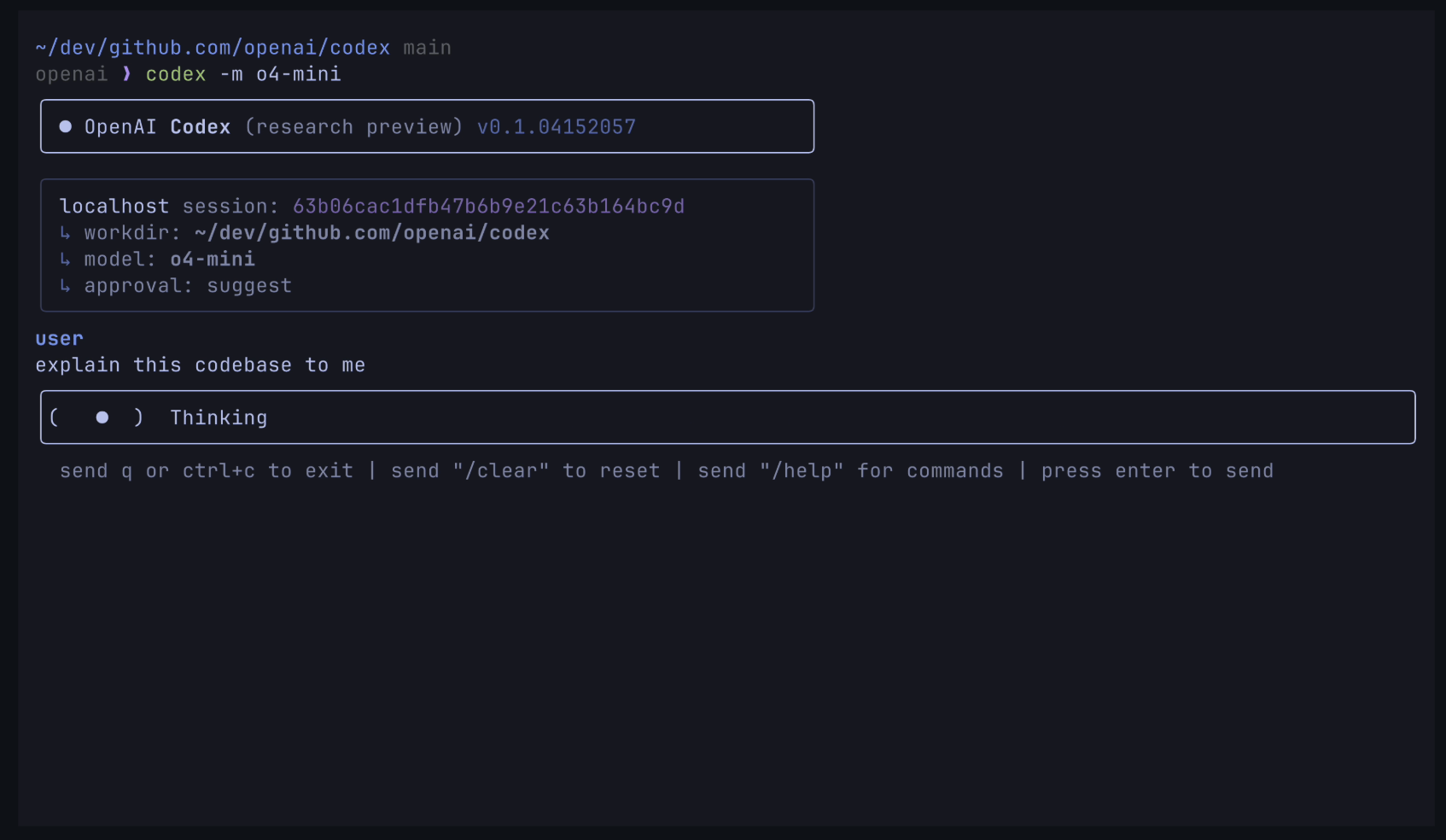The height and width of the screenshot is (840, 1446).
Task: Open the workdir path ~/dev/github.com/openai/codex
Action: (x=371, y=232)
